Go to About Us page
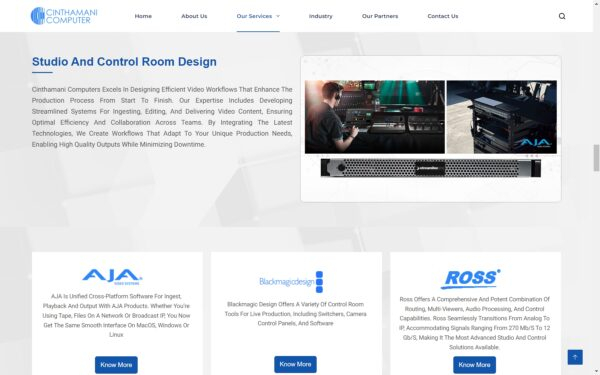 point(194,16)
